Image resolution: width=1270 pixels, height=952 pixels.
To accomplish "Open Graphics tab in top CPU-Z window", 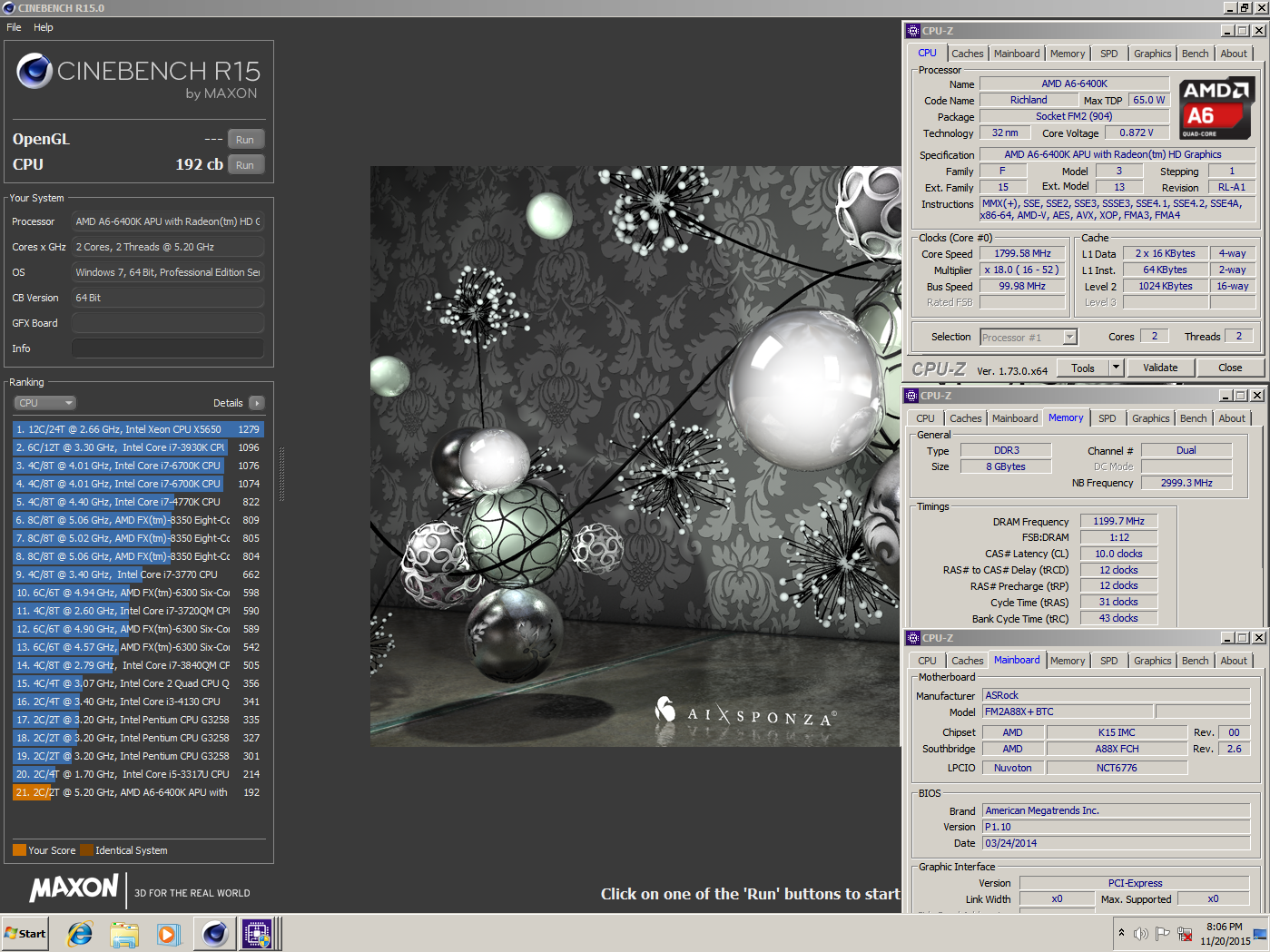I will pos(1152,54).
